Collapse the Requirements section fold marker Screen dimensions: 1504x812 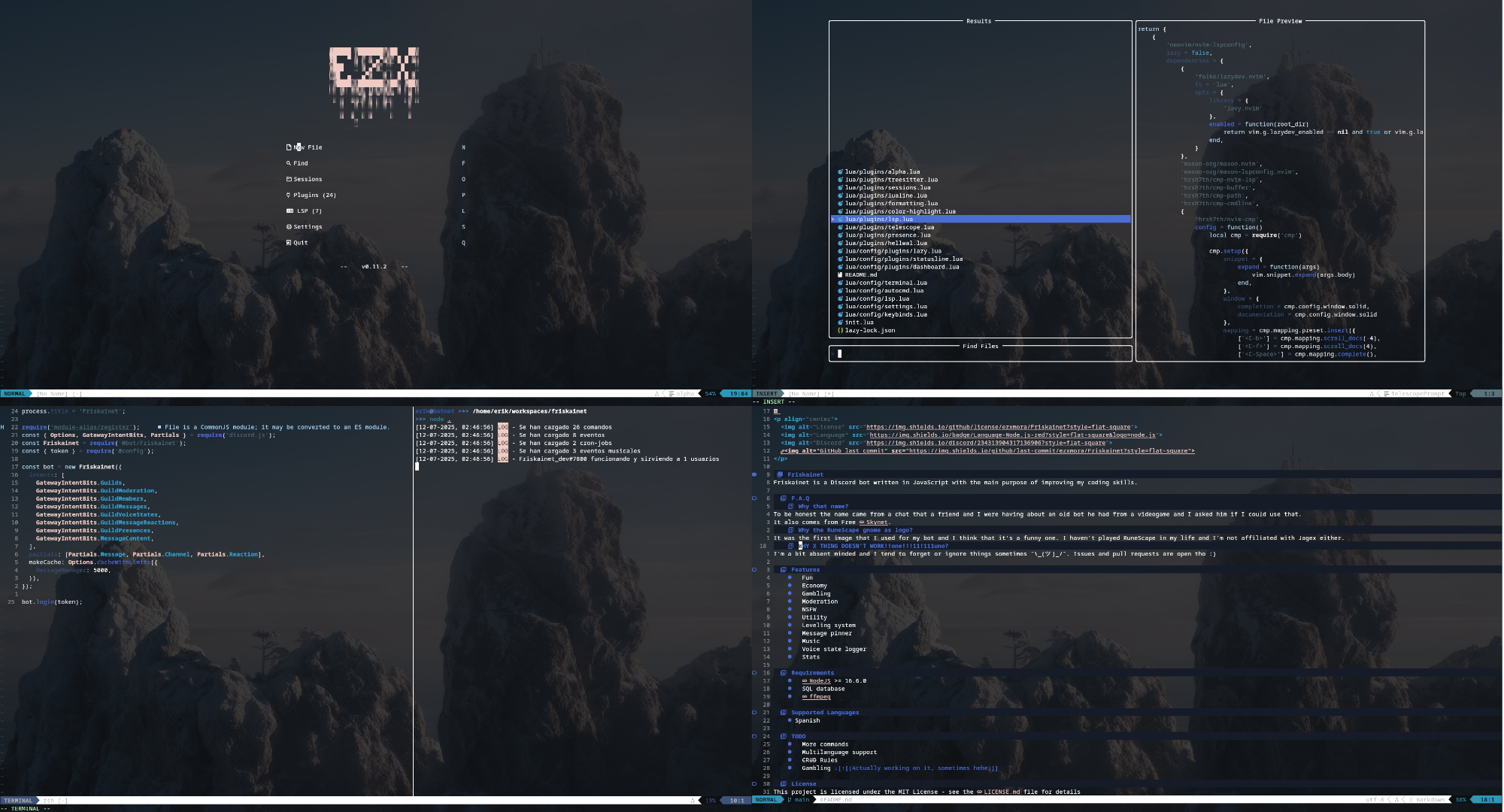(x=754, y=673)
